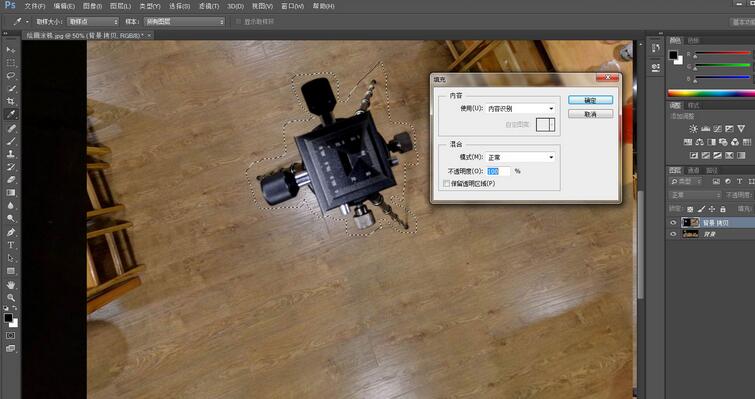Open the layer filter type dropdown
This screenshot has width=755, height=399.
point(686,181)
